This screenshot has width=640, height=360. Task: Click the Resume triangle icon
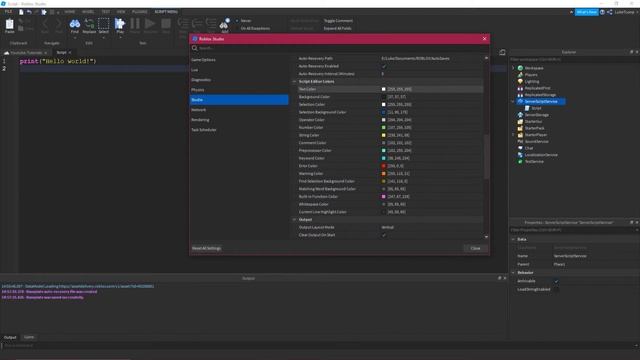[x=150, y=24]
